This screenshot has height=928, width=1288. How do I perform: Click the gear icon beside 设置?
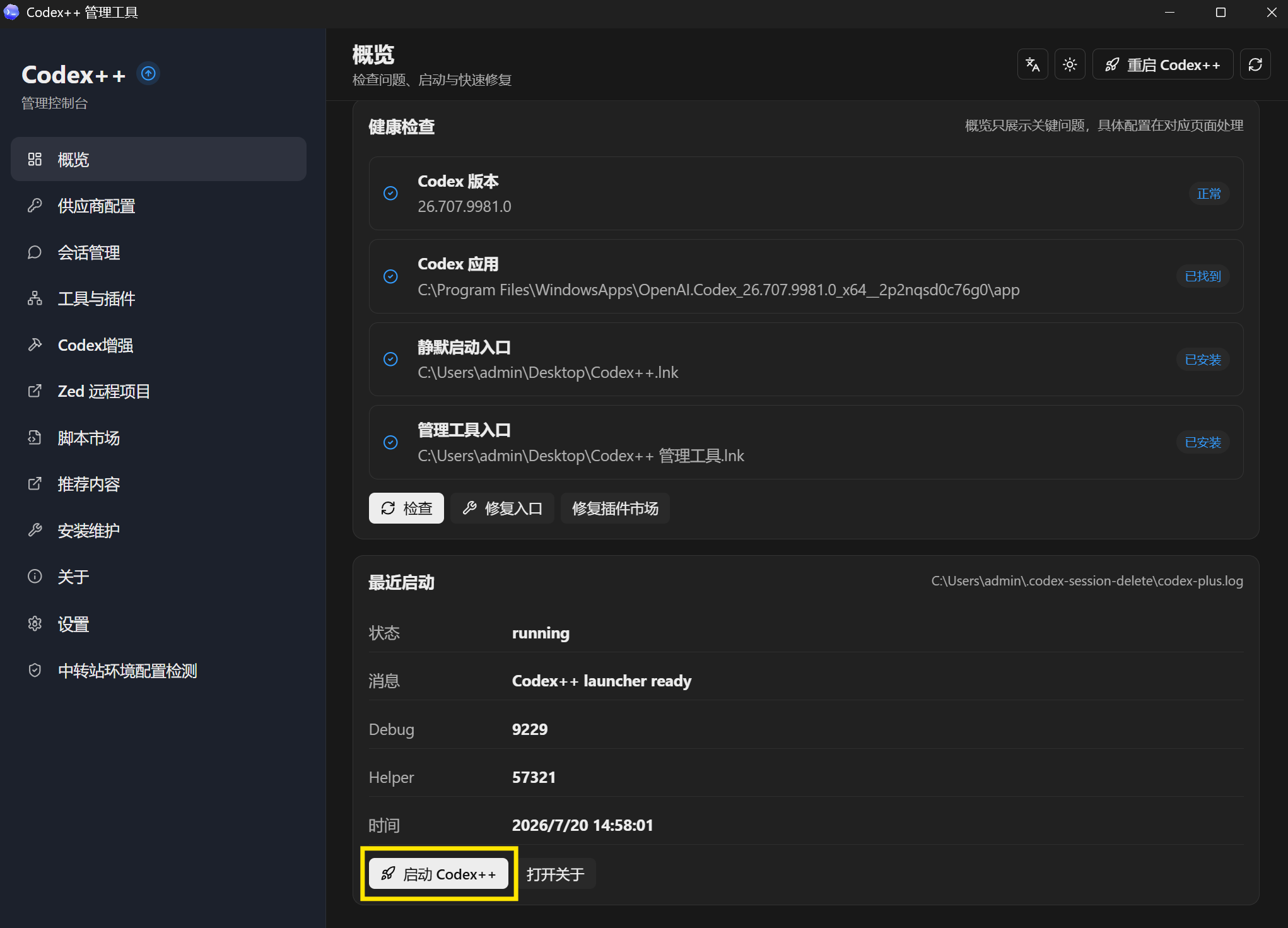pos(35,624)
